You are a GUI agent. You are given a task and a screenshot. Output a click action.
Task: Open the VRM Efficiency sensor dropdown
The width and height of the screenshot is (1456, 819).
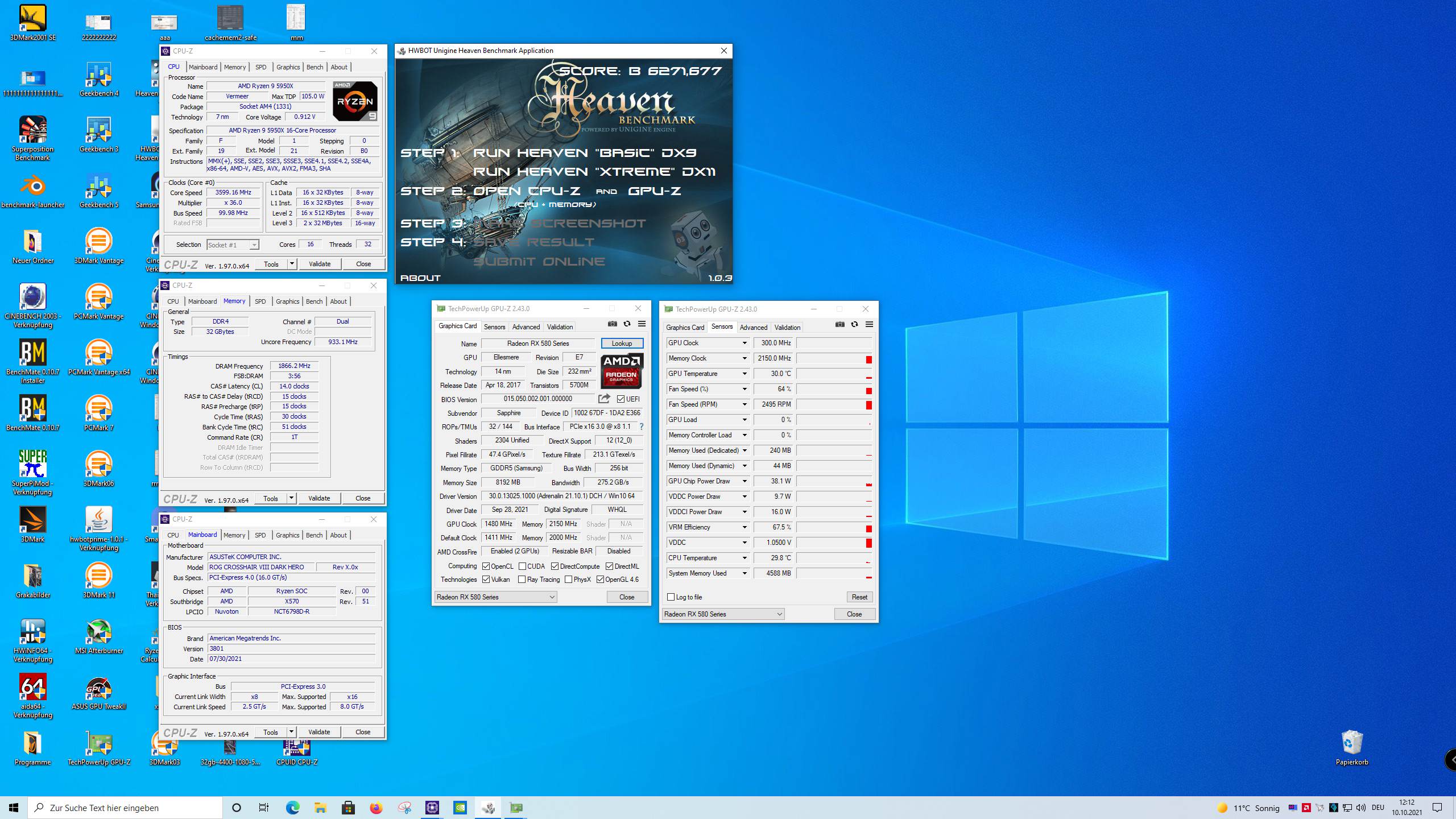coord(744,527)
